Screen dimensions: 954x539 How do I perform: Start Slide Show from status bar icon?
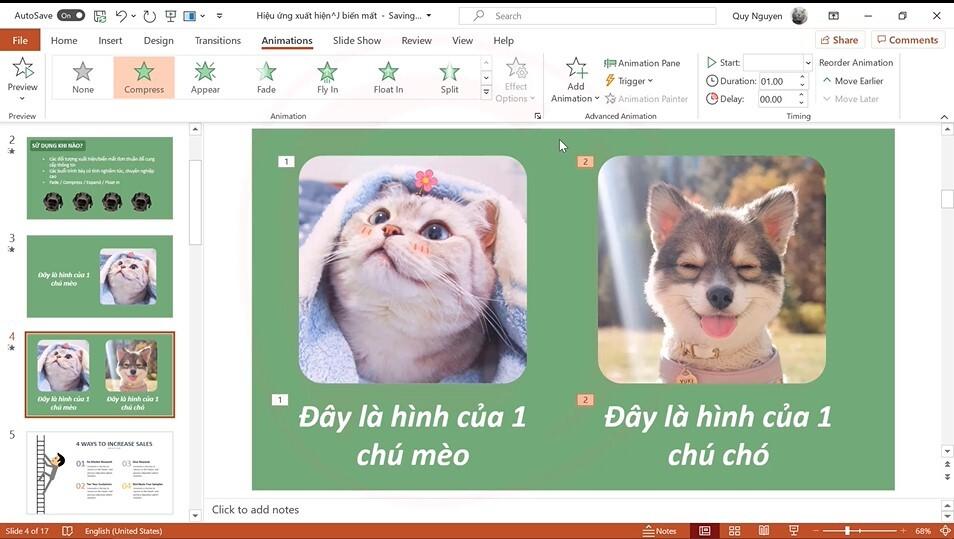(x=793, y=530)
